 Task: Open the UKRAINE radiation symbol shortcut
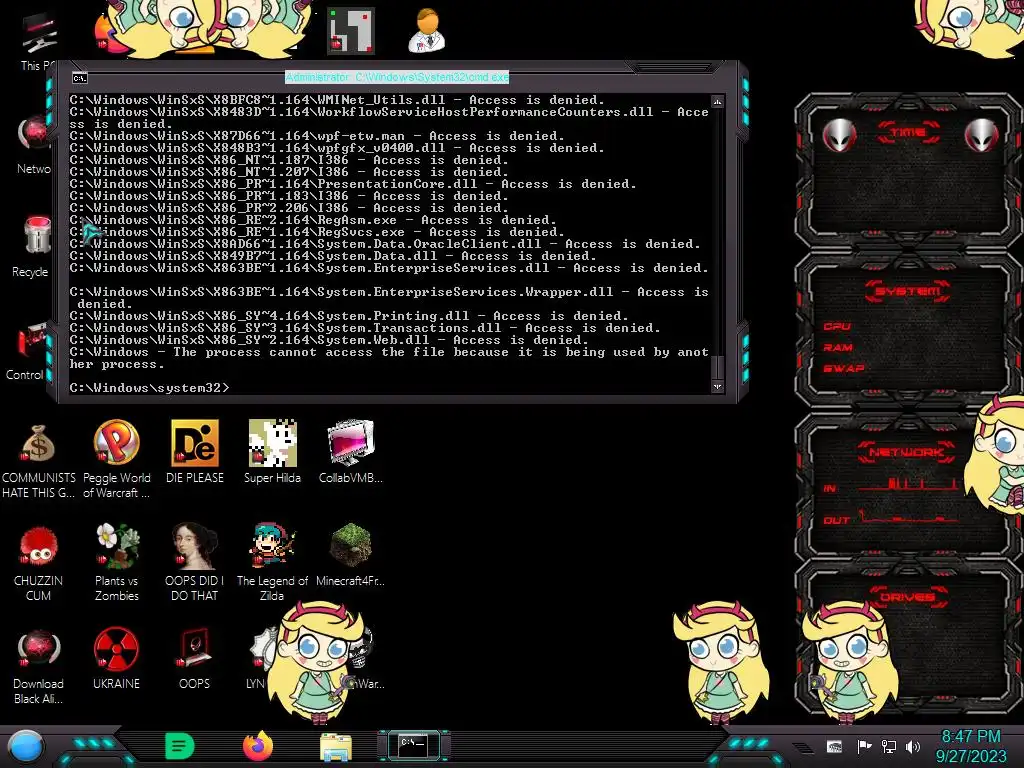[x=116, y=658]
